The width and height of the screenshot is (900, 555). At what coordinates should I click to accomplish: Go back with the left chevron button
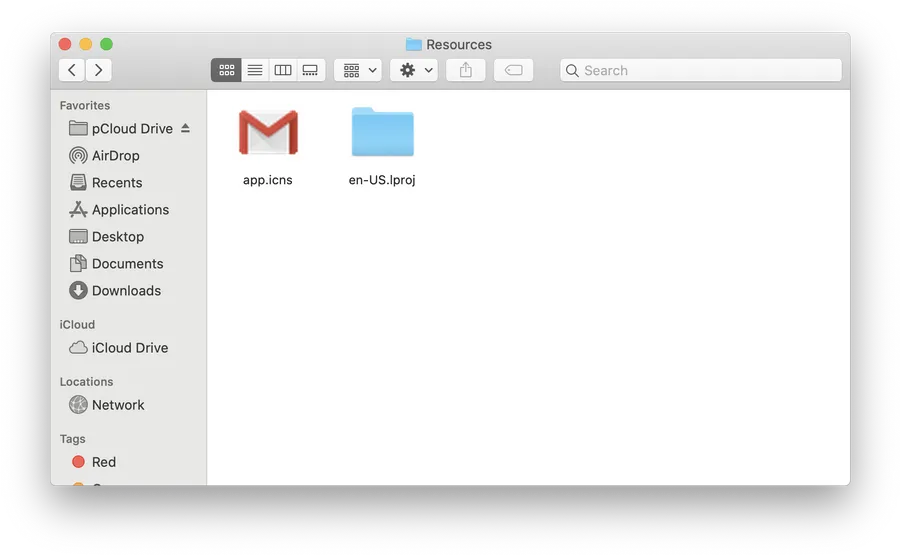point(72,70)
